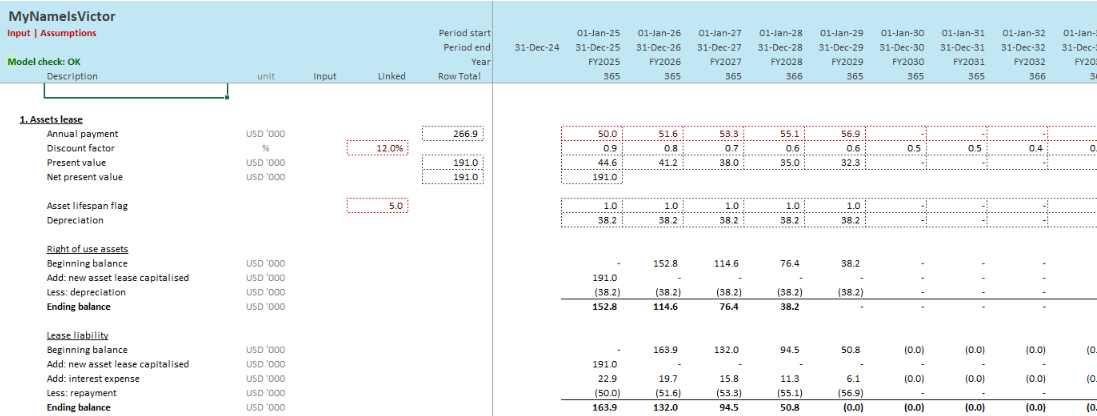
Task: Click the Right of use assets subheading
Action: [x=87, y=248]
